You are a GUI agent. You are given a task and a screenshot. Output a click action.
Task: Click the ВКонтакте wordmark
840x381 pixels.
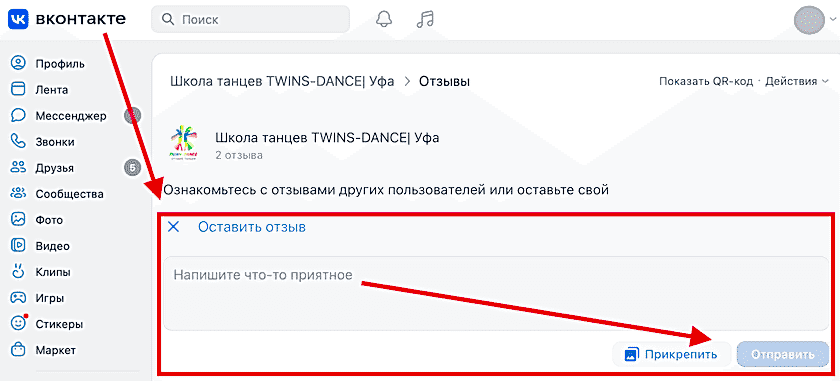coord(81,19)
